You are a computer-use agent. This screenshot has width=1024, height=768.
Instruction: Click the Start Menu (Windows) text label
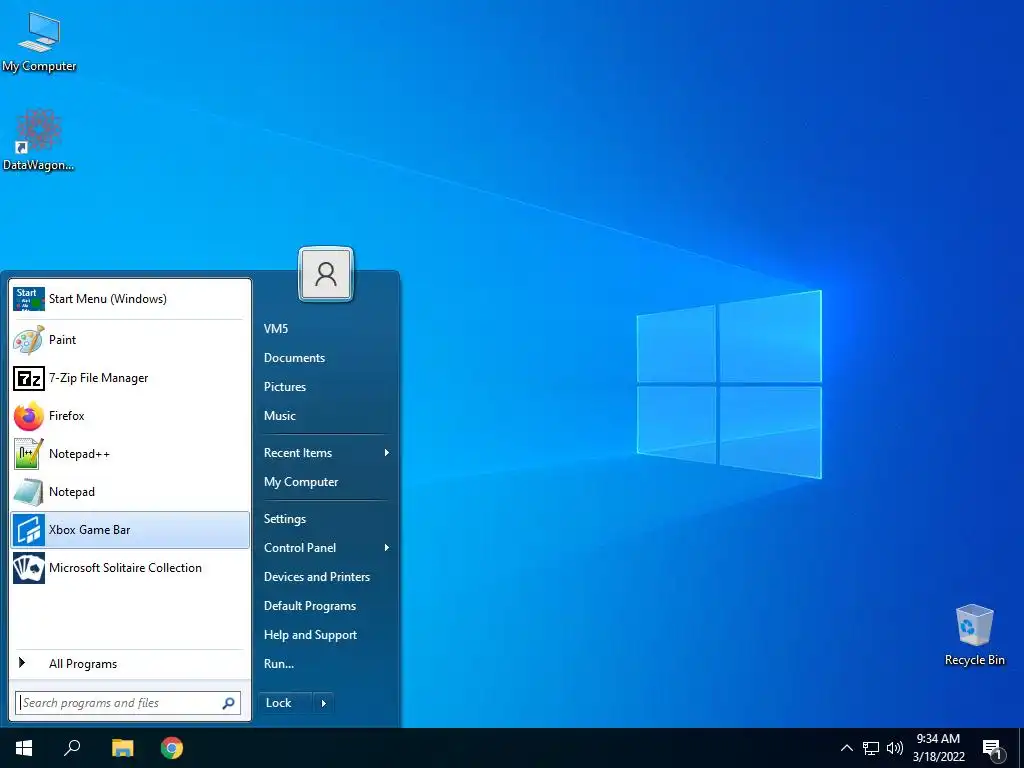[x=108, y=299]
